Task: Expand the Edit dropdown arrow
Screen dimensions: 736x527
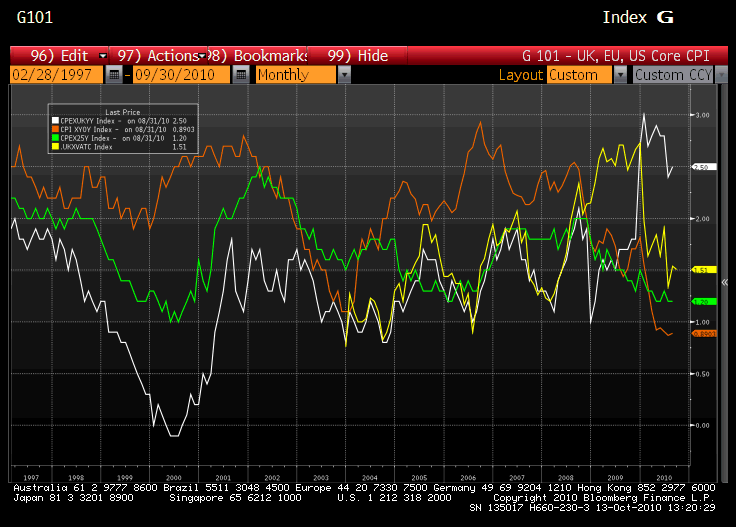Action: click(x=103, y=56)
